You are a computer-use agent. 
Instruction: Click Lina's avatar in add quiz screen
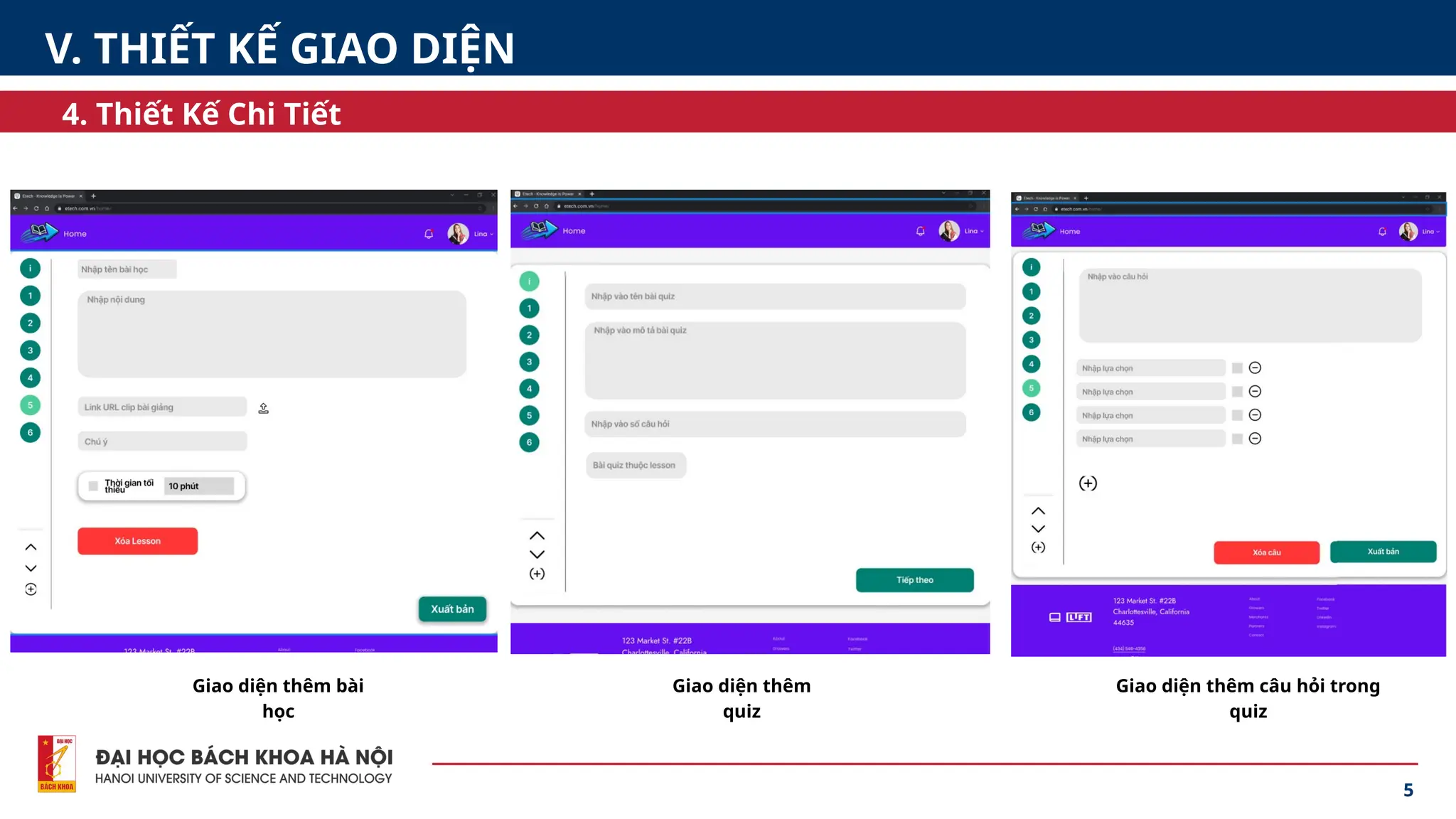pyautogui.click(x=949, y=231)
